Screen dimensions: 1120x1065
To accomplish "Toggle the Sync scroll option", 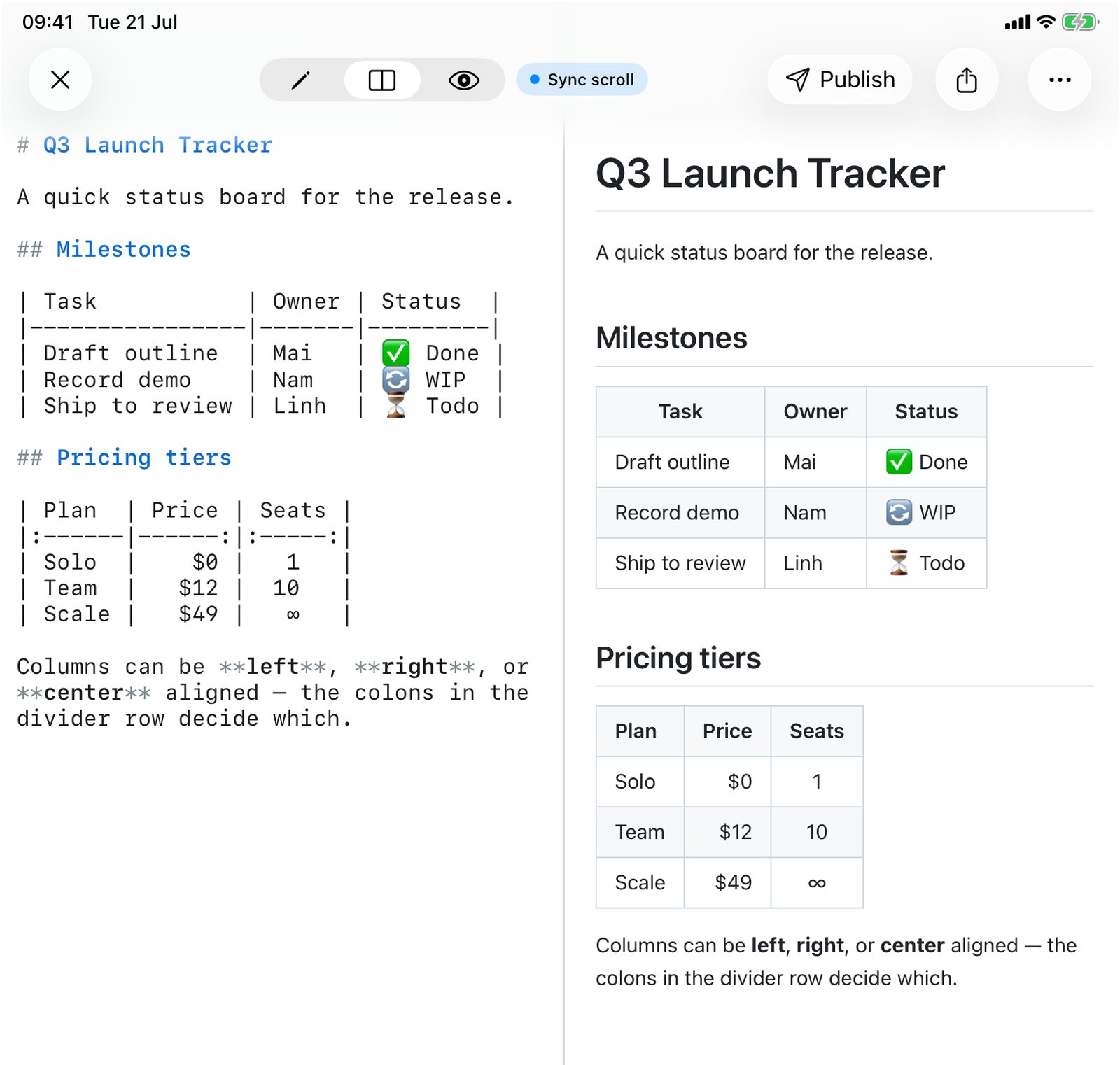I will click(x=582, y=80).
